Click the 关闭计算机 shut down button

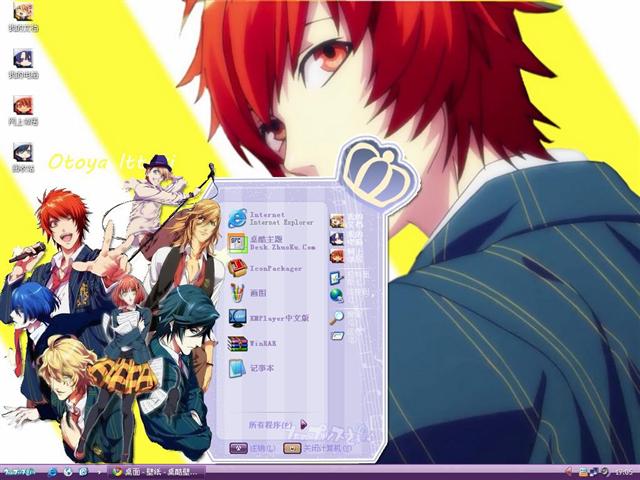(318, 448)
